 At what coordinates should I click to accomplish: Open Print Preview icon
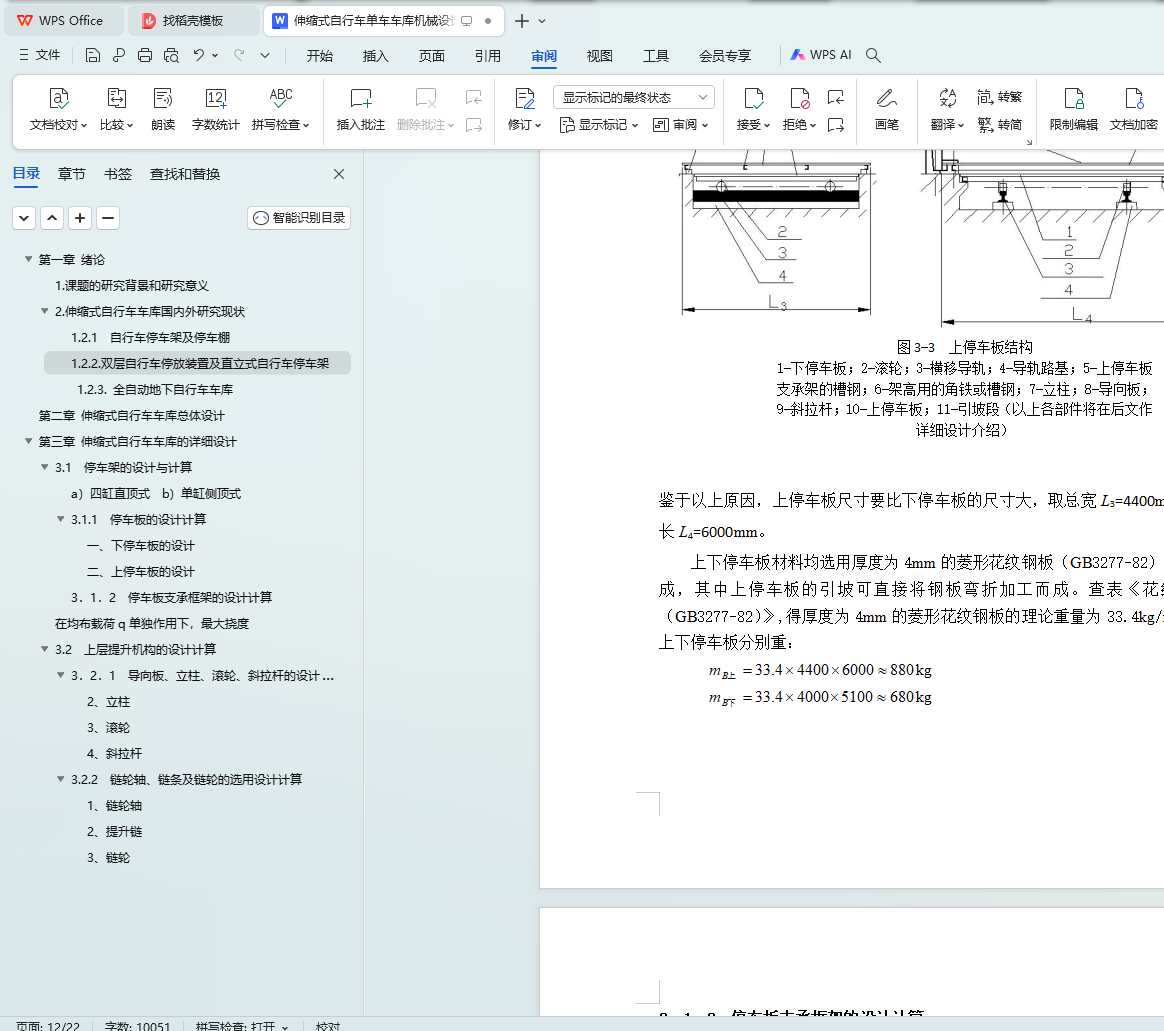pyautogui.click(x=171, y=55)
